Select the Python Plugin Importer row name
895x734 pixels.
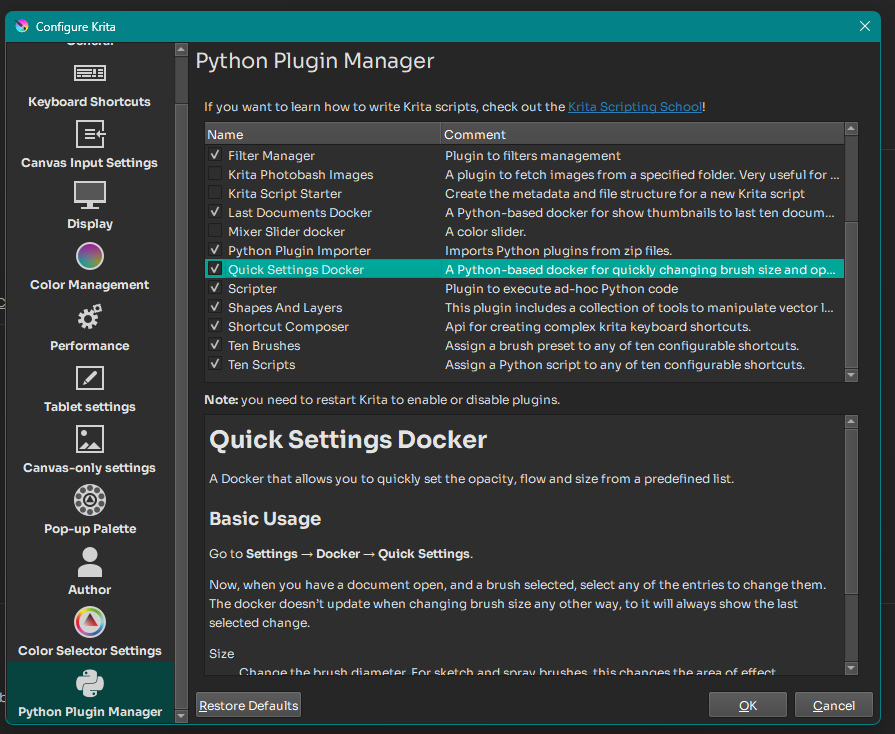299,251
